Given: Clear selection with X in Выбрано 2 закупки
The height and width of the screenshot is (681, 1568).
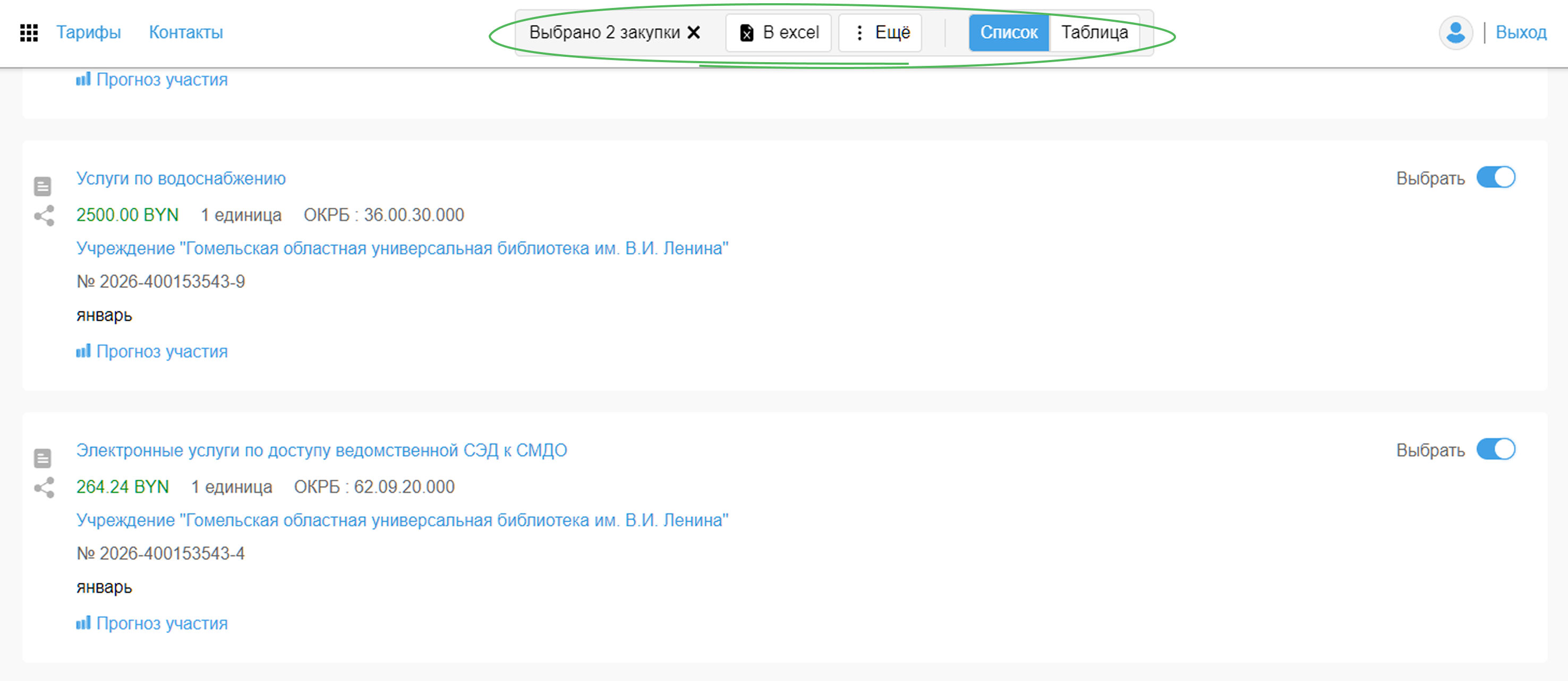Looking at the screenshot, I should click(x=693, y=33).
